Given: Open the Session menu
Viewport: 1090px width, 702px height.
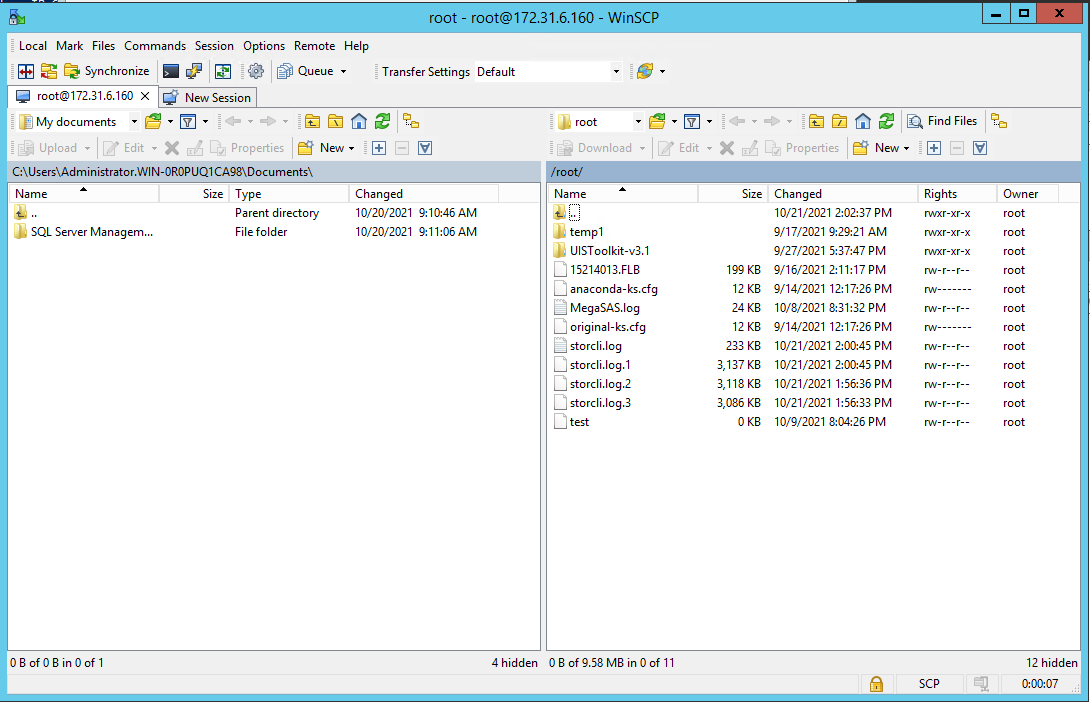Looking at the screenshot, I should 214,46.
